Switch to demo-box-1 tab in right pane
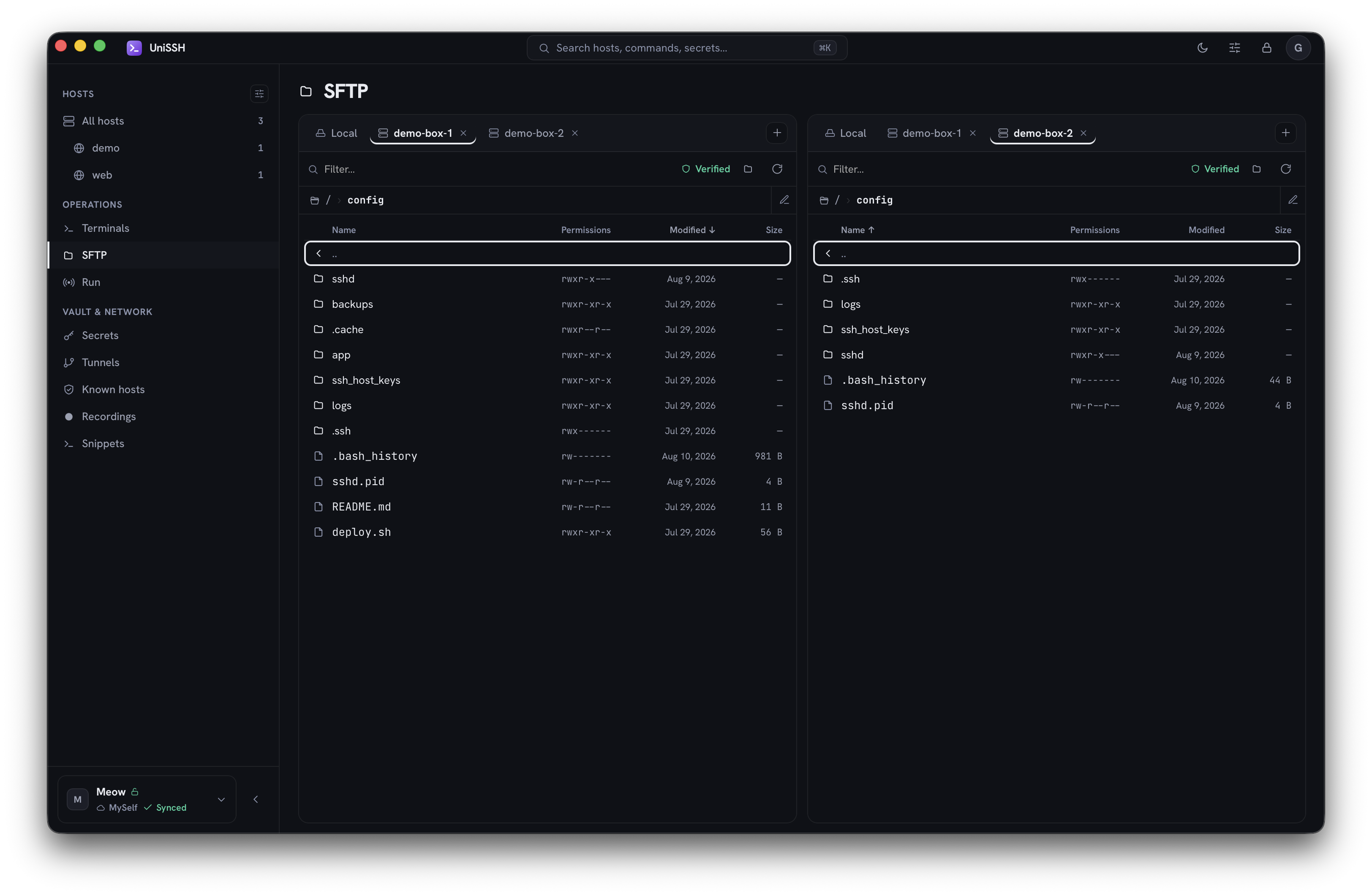Image resolution: width=1372 pixels, height=896 pixels. coord(924,133)
